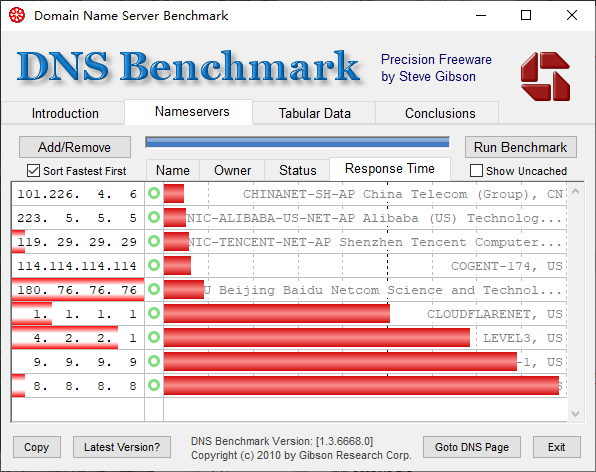This screenshot has height=472, width=596.
Task: Maximize the Domain Name Server Benchmark window
Action: coord(526,16)
